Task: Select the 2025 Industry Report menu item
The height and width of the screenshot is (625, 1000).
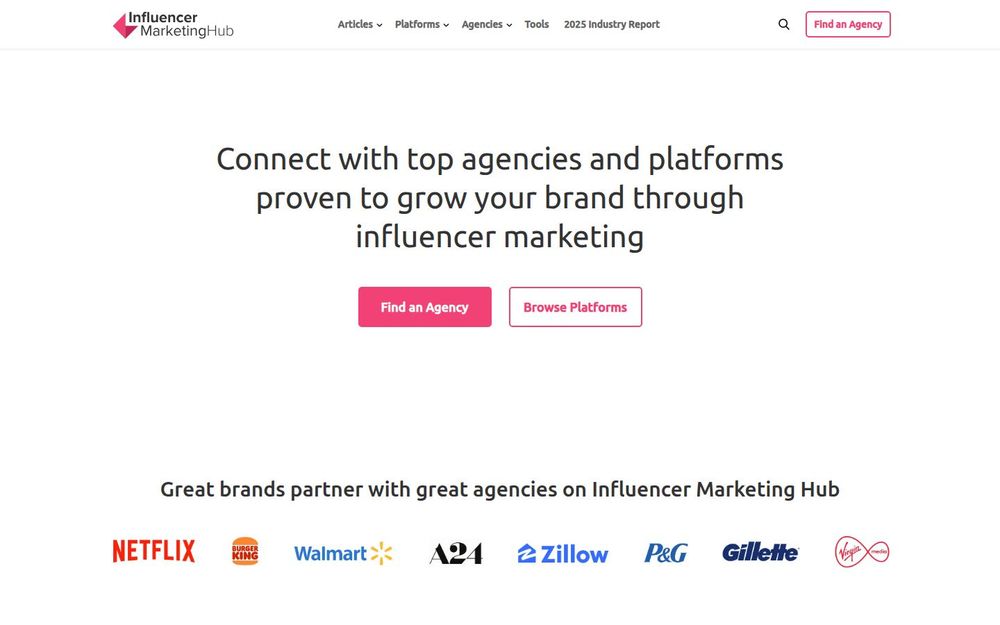Action: (x=611, y=24)
